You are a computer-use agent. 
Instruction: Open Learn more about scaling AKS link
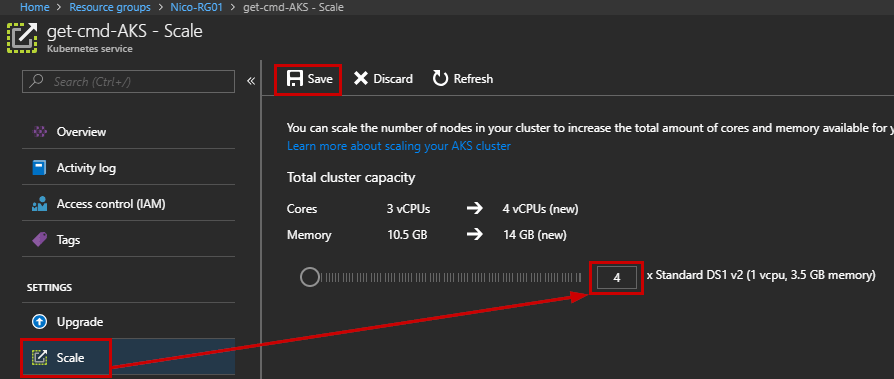click(399, 146)
